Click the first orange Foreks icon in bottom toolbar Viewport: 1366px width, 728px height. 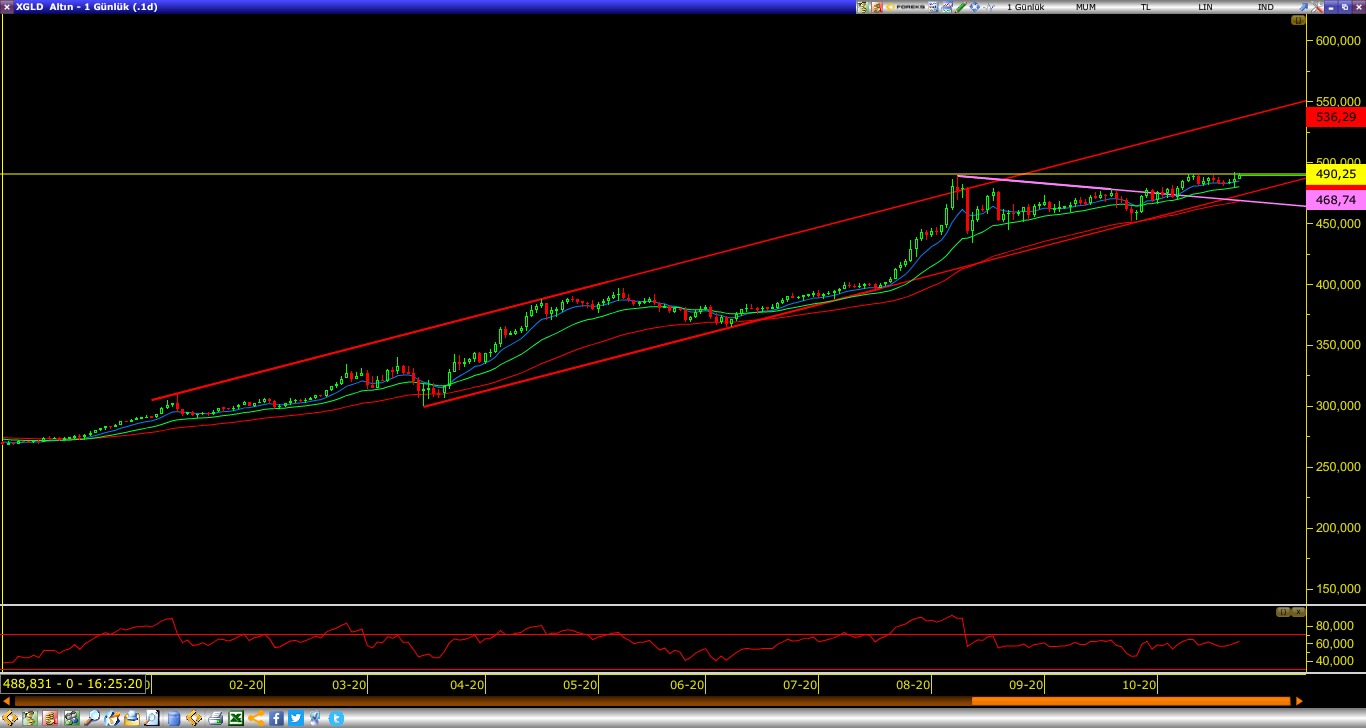(x=10, y=718)
